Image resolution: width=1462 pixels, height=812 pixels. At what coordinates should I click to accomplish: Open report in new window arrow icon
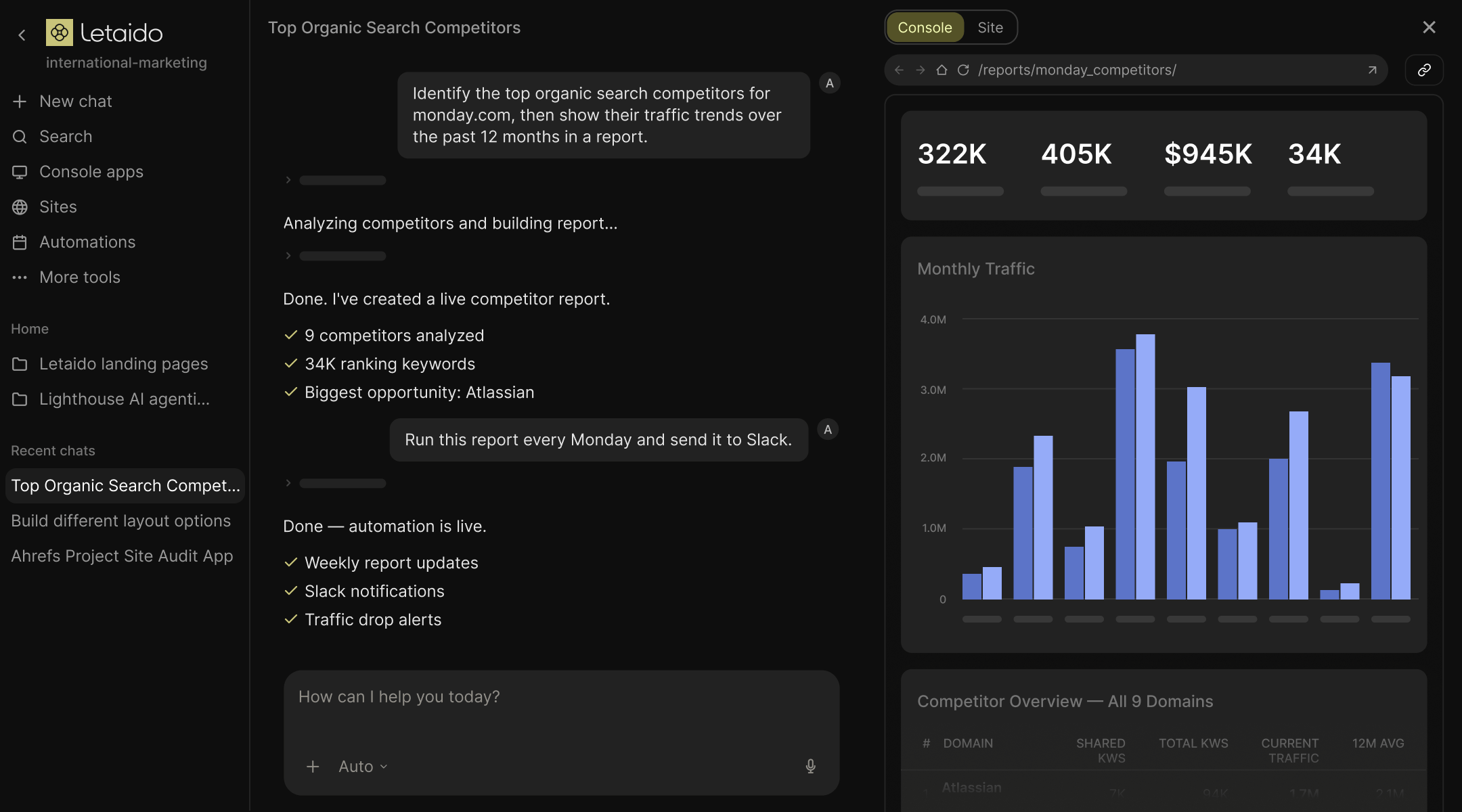[x=1372, y=70]
